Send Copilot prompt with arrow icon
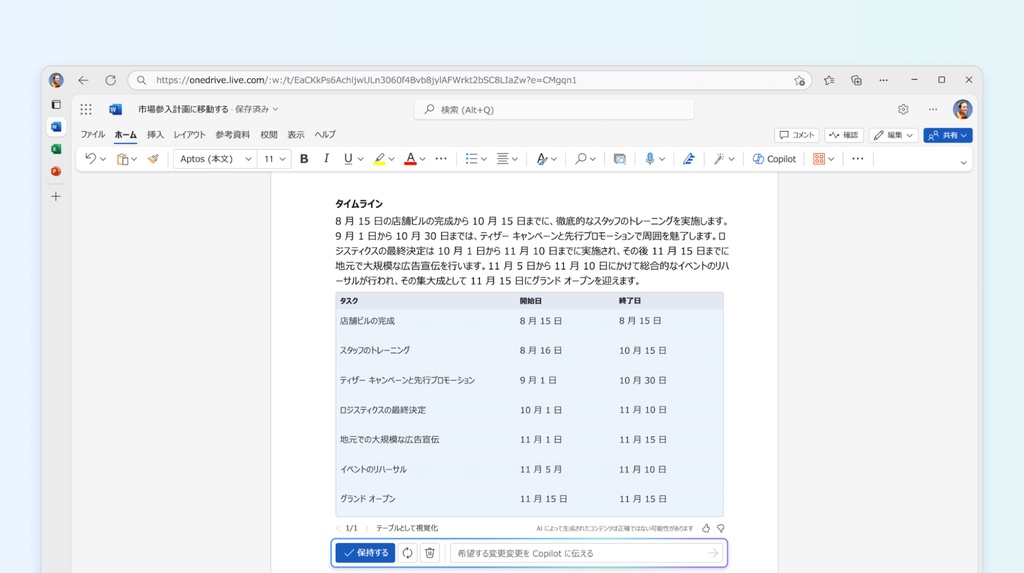Viewport: 1024px width, 573px height. 713,553
